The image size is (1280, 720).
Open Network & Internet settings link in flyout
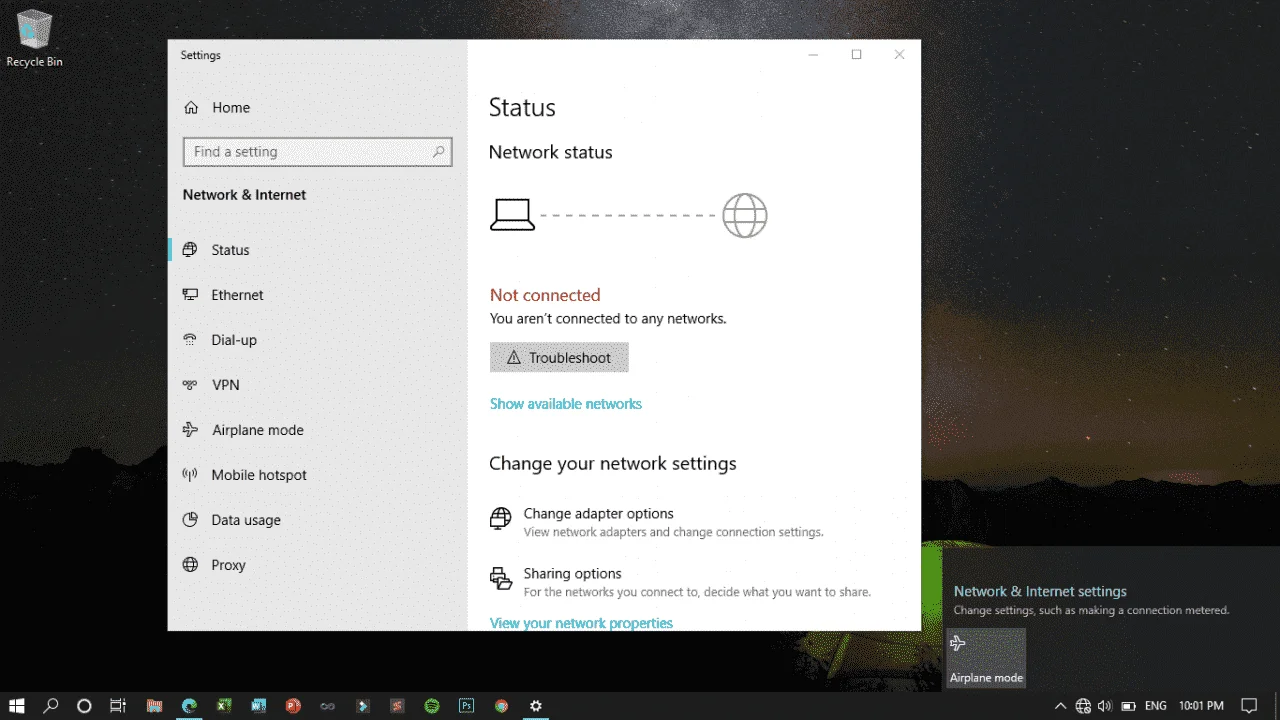(x=1040, y=591)
